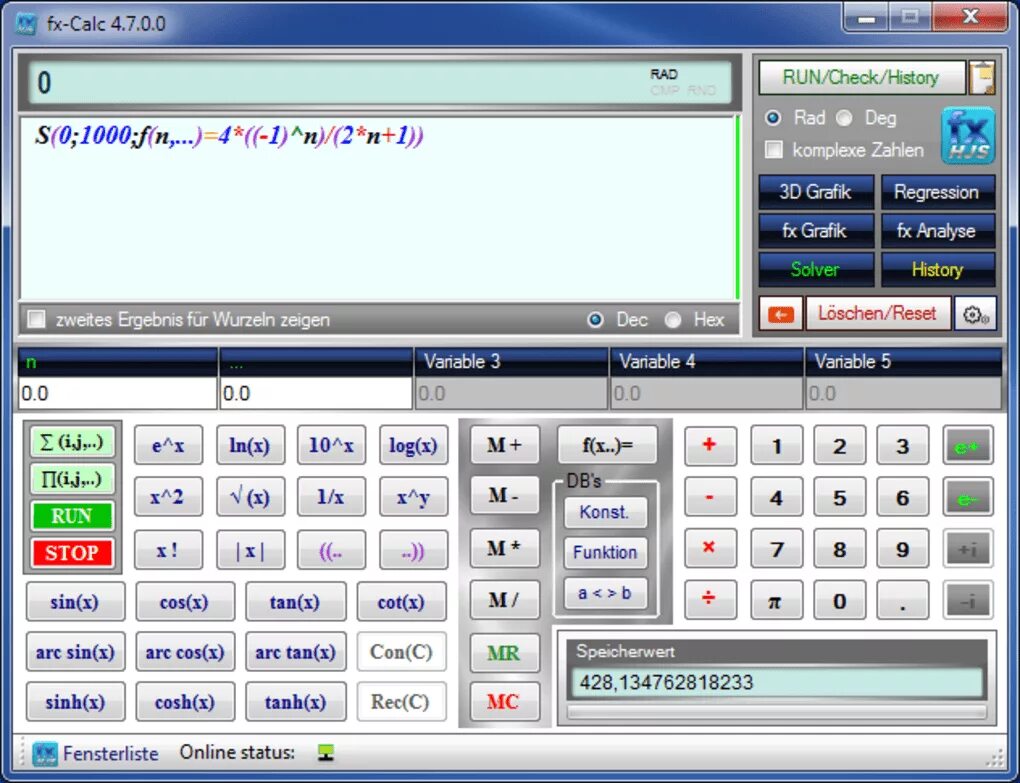Image resolution: width=1020 pixels, height=783 pixels.
Task: Open fx Analyse
Action: 937,231
